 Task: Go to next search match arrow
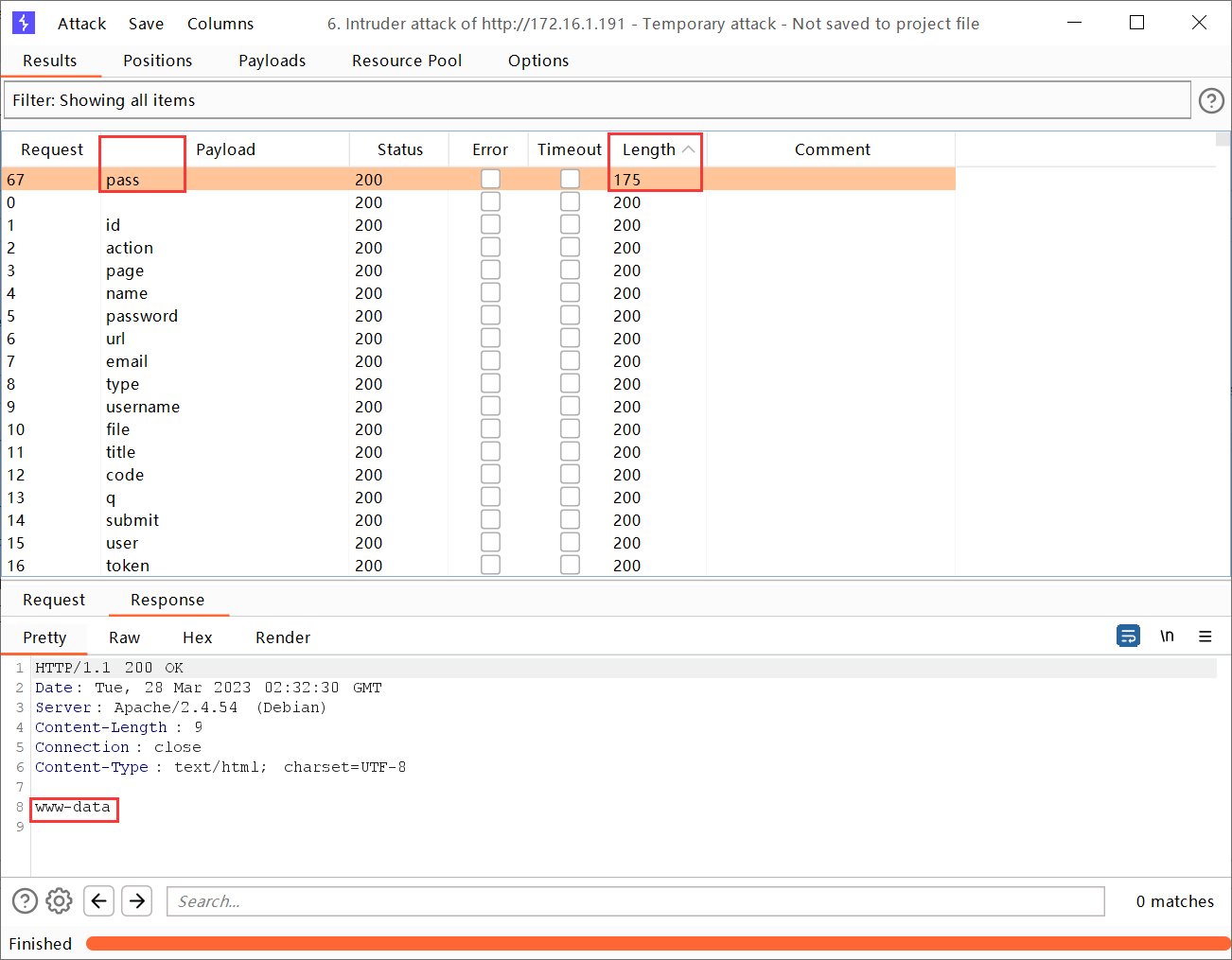click(137, 900)
